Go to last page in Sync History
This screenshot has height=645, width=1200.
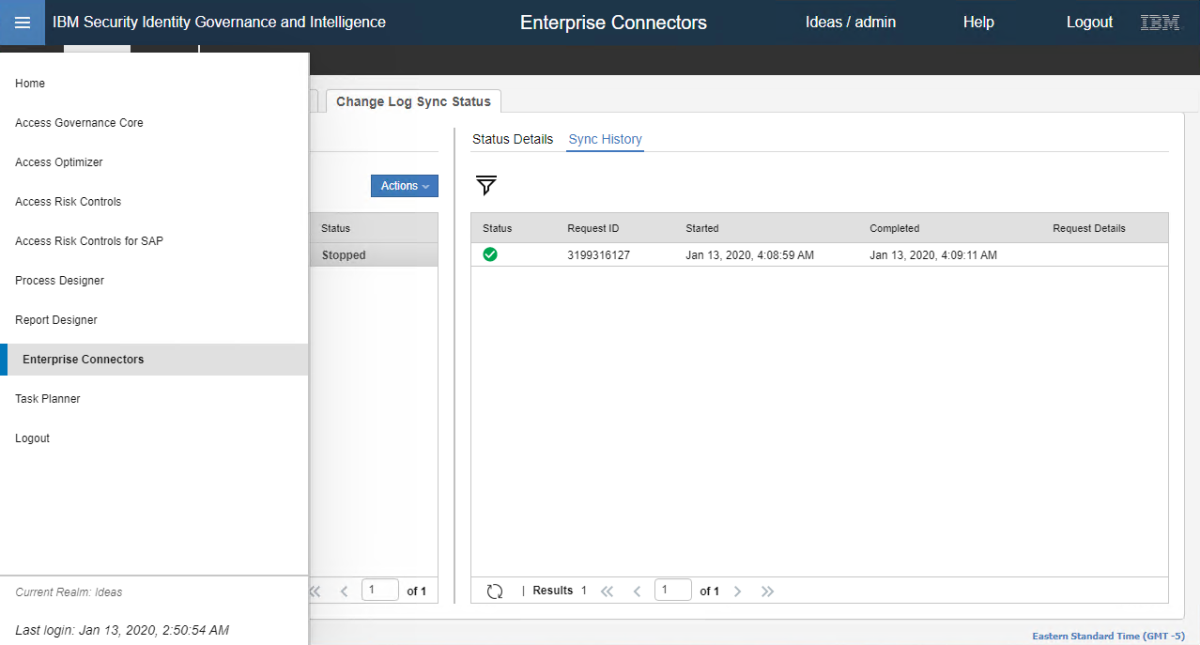click(x=767, y=591)
